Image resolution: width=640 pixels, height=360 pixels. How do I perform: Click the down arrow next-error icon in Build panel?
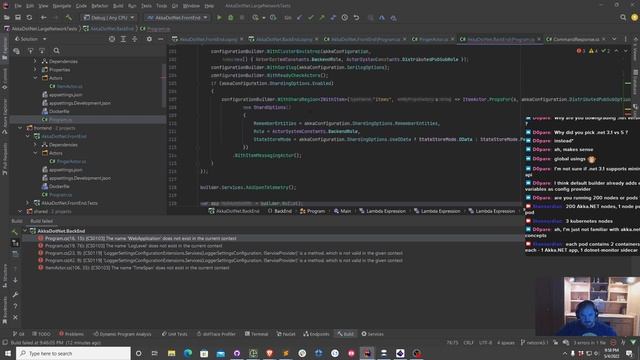[x=15, y=280]
